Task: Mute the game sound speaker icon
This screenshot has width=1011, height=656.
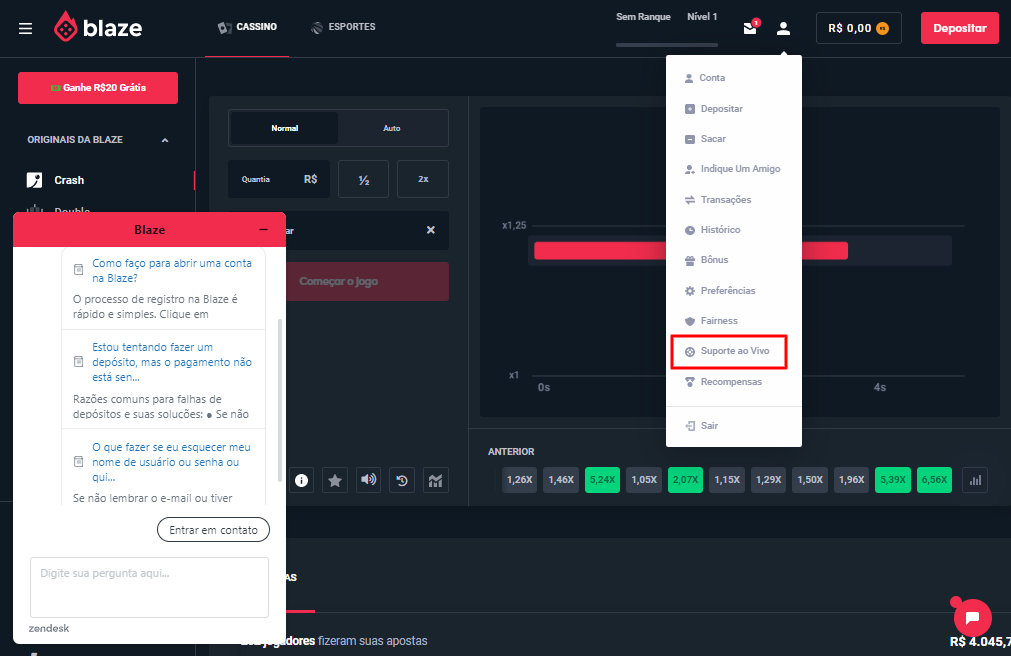Action: click(368, 480)
